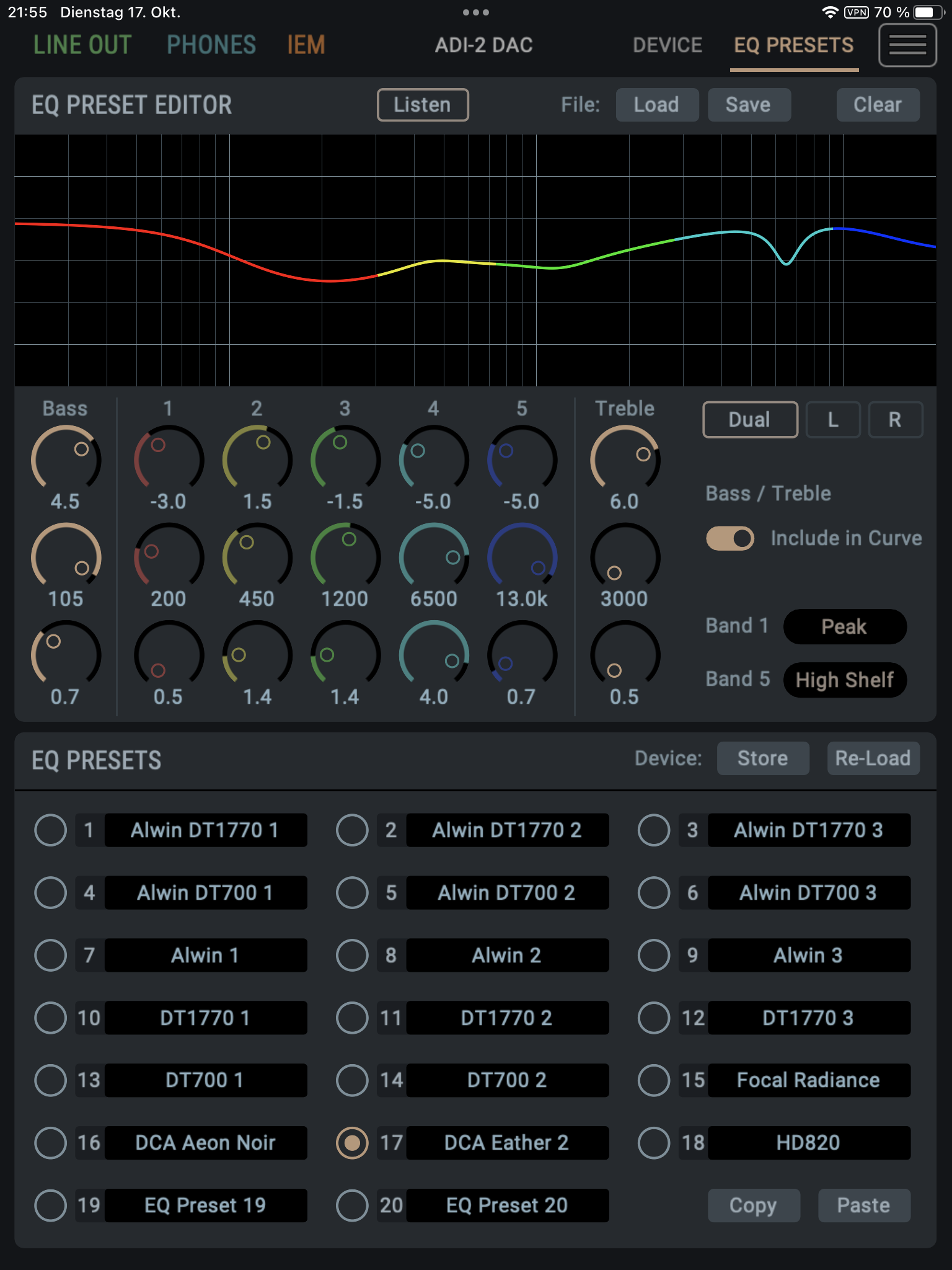The height and width of the screenshot is (1270, 952).
Task: Tap the Wi-Fi status icon
Action: pos(830,12)
